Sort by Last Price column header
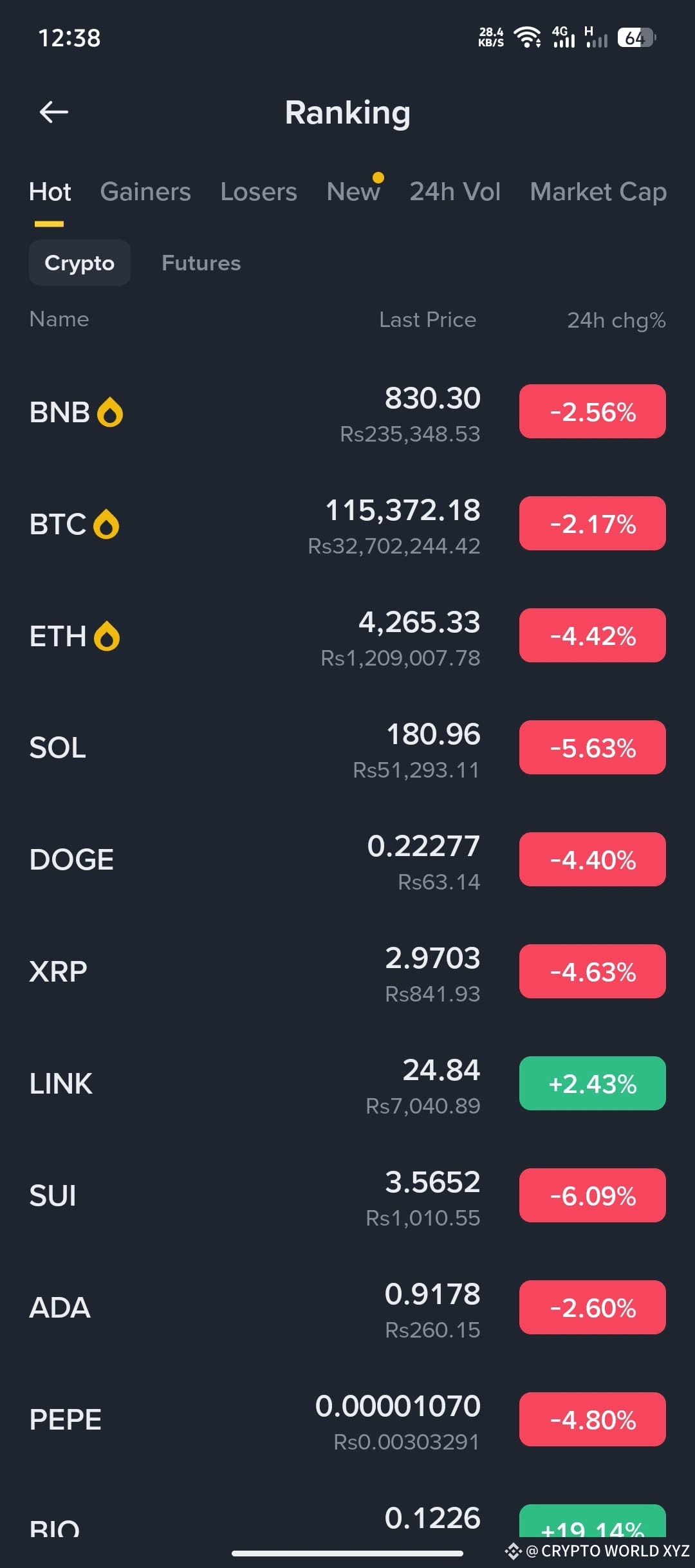The width and height of the screenshot is (695, 1568). [x=428, y=320]
